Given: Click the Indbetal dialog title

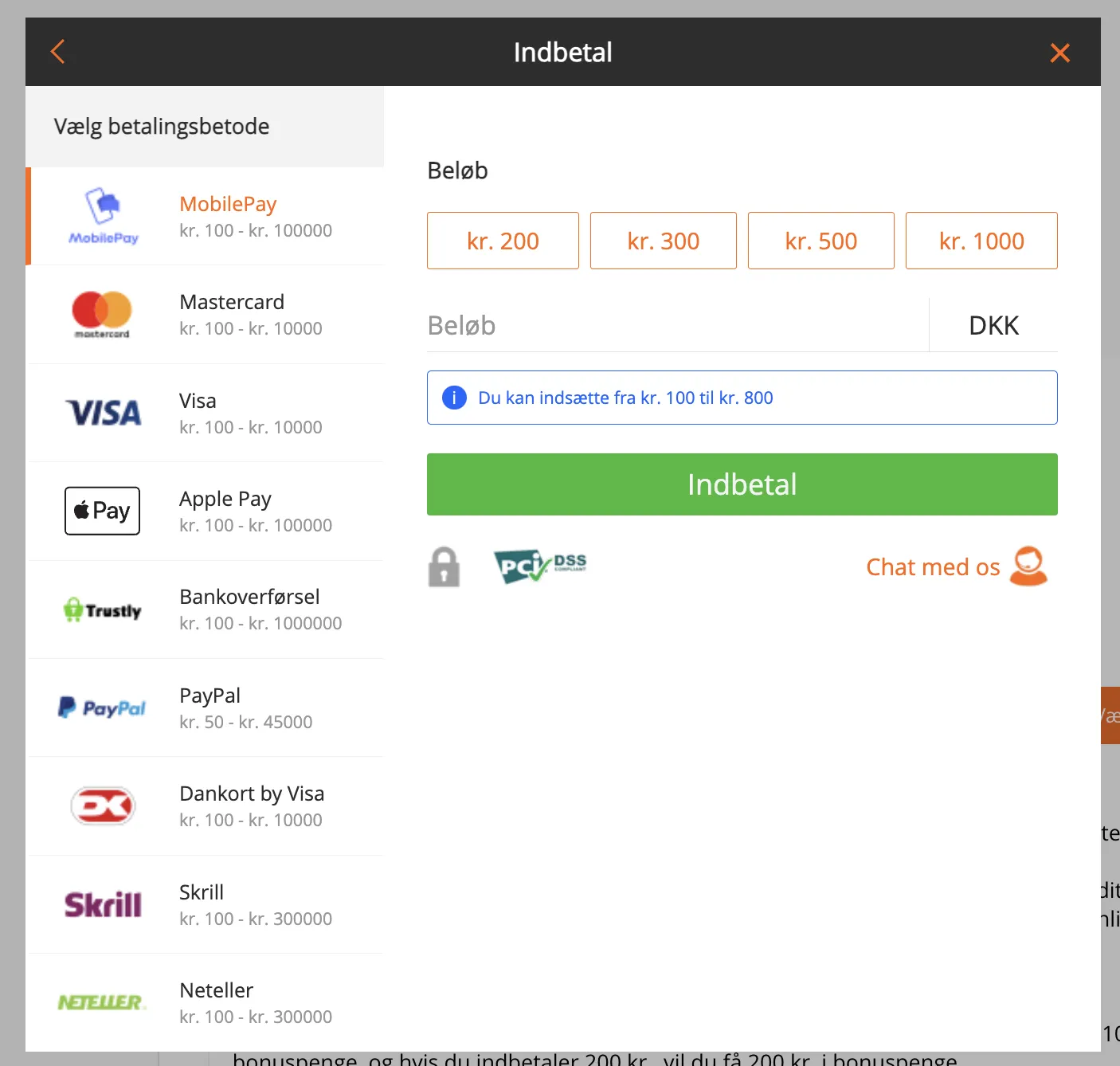Looking at the screenshot, I should coord(563,53).
